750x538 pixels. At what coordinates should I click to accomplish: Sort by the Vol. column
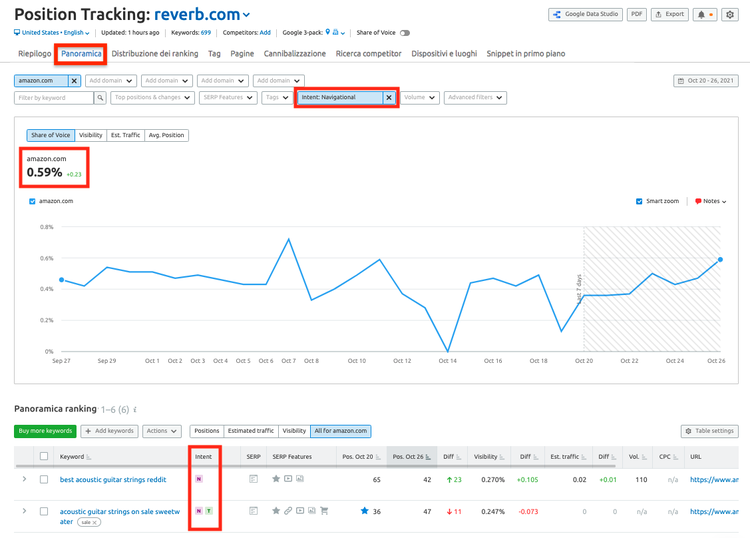(x=644, y=457)
